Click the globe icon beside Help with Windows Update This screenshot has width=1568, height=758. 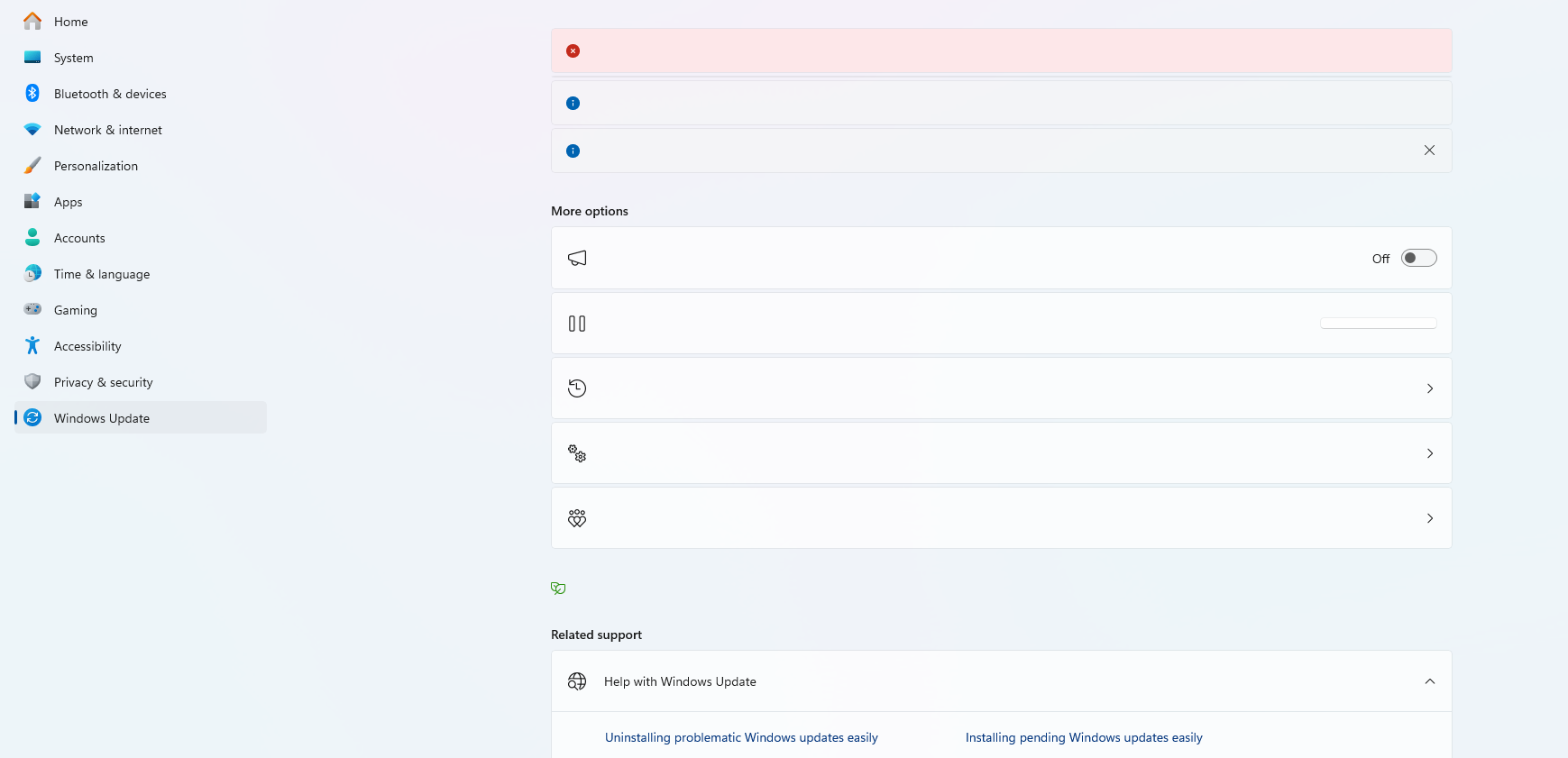577,681
